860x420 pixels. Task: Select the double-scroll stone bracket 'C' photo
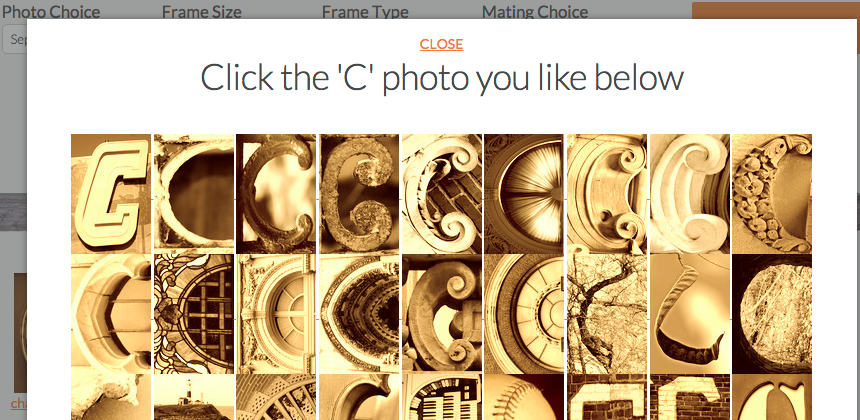pos(607,194)
